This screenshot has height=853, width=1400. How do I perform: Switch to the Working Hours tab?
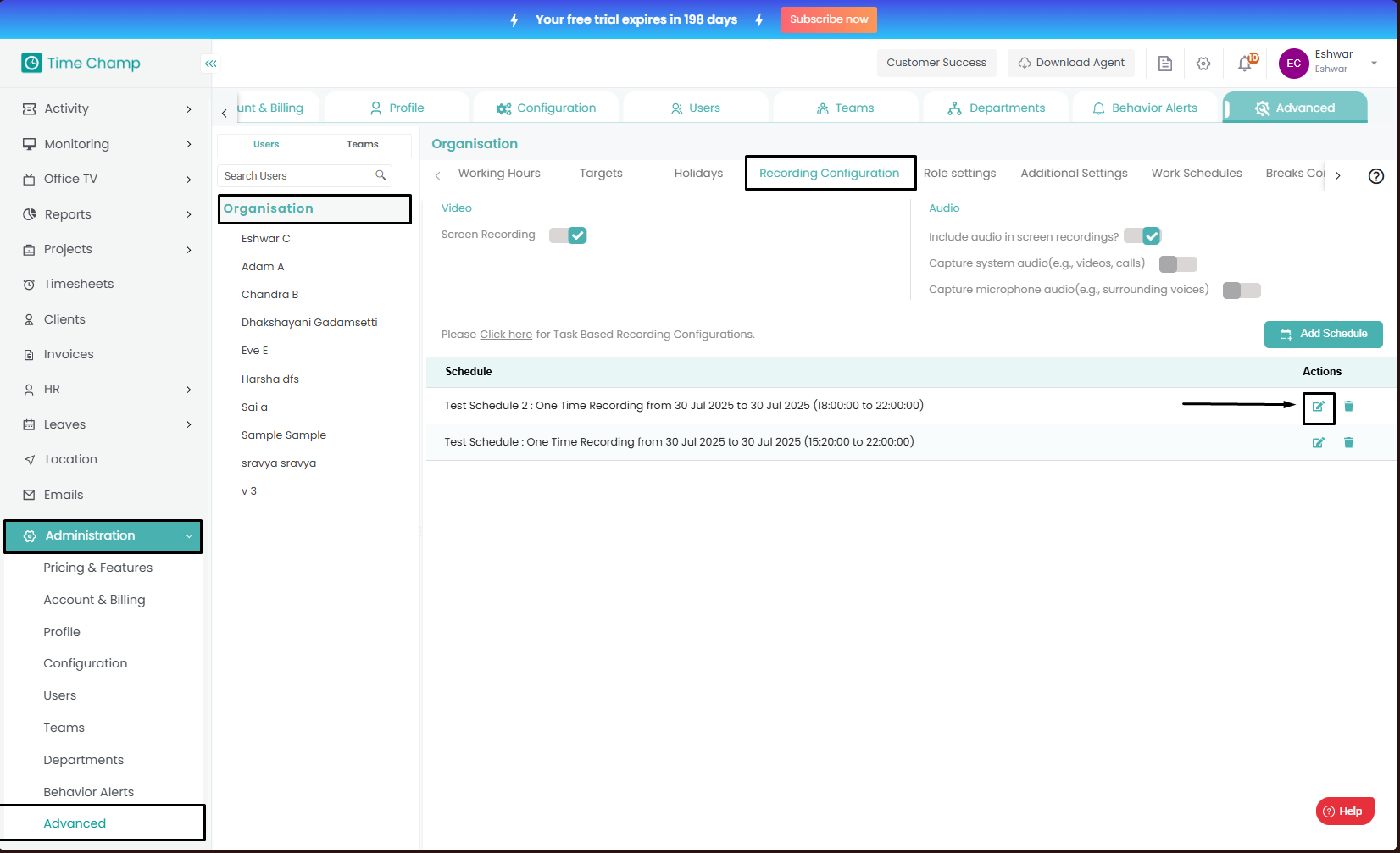[499, 174]
